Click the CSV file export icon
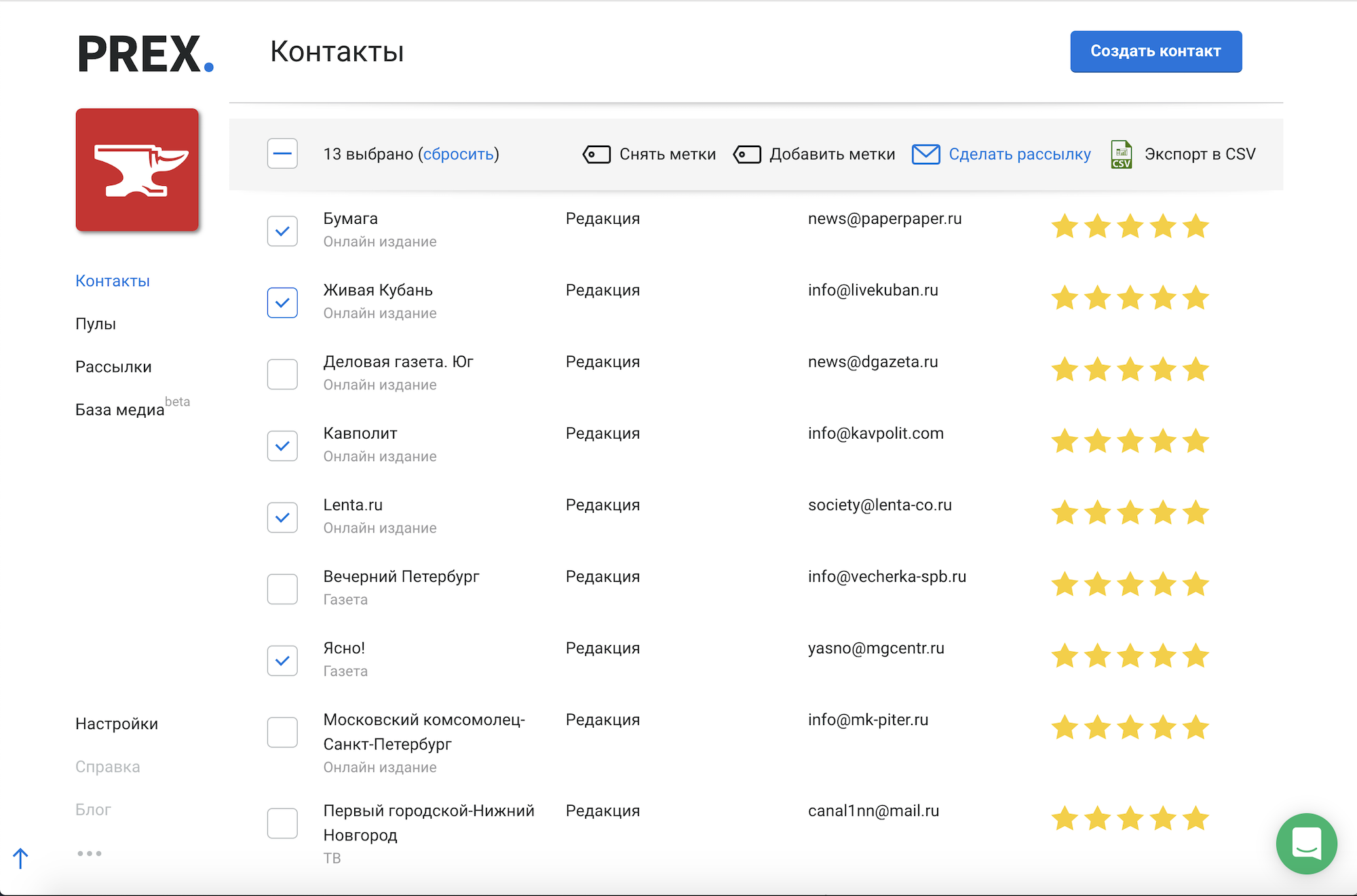Screen dimensions: 1357x896 point(1122,155)
